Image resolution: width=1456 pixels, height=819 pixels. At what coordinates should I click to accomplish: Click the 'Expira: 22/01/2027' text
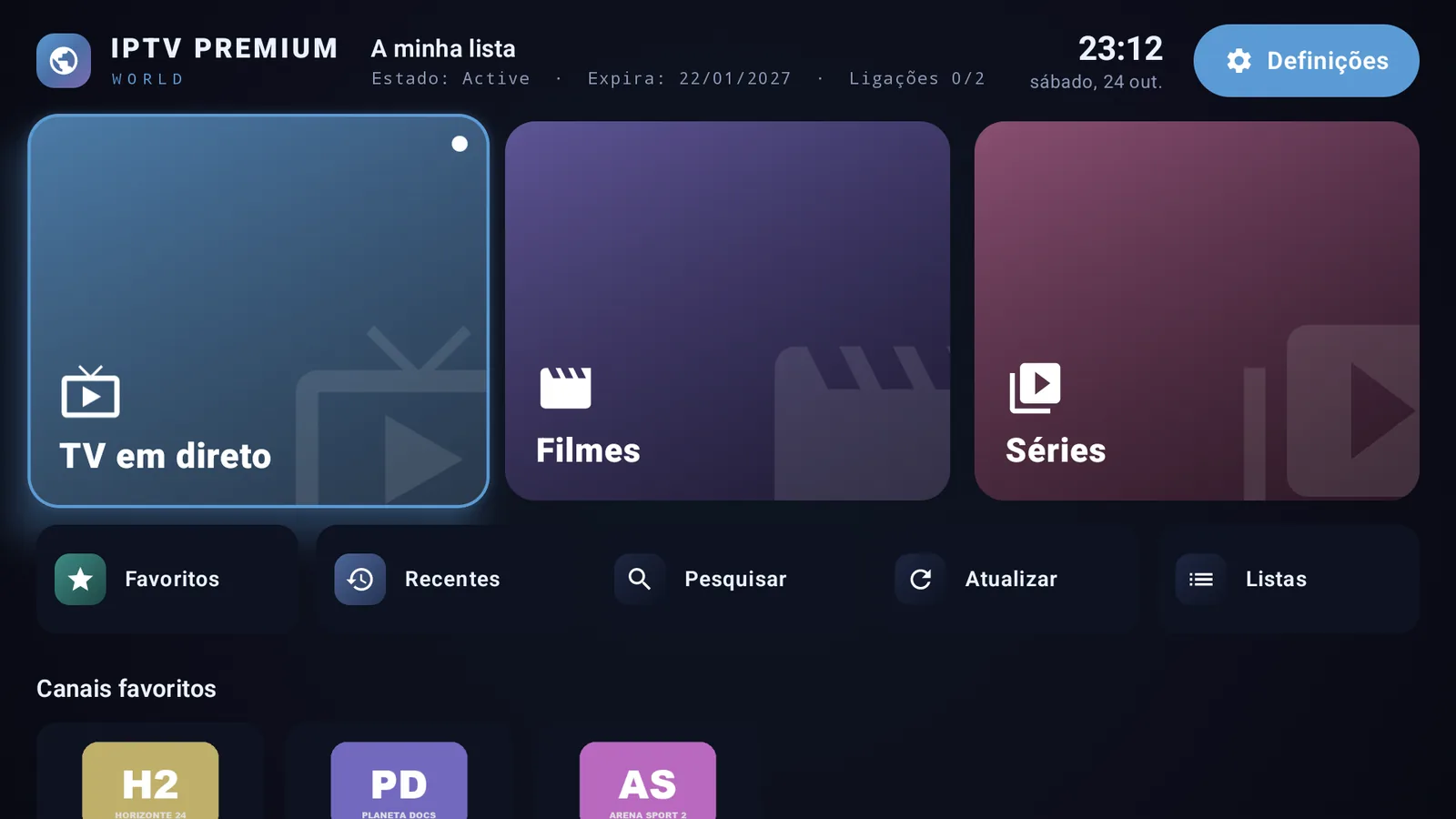pyautogui.click(x=689, y=78)
